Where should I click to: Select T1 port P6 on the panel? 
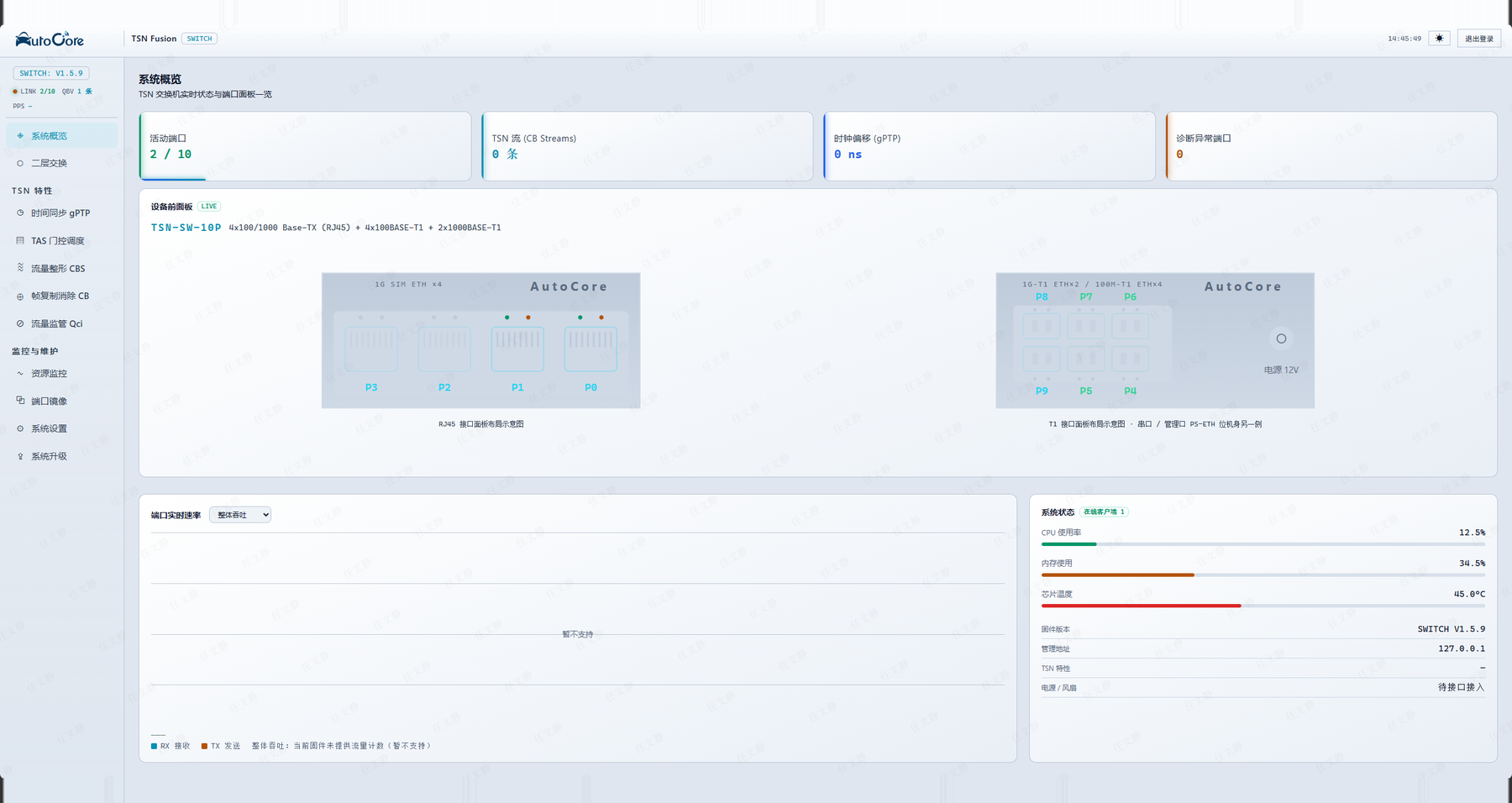(1131, 326)
